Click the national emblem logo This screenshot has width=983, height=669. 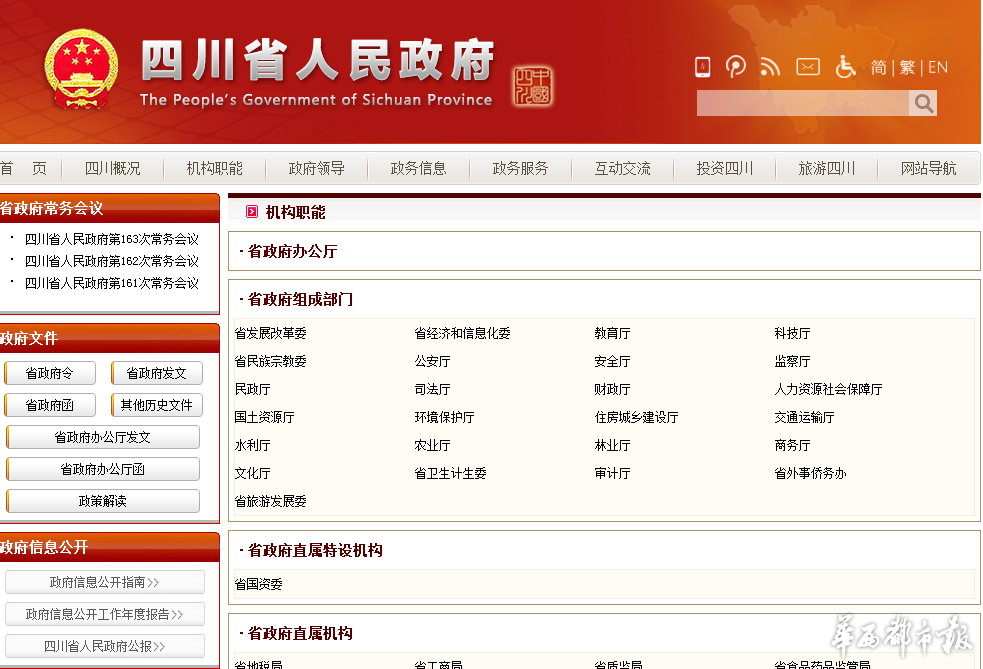click(81, 69)
